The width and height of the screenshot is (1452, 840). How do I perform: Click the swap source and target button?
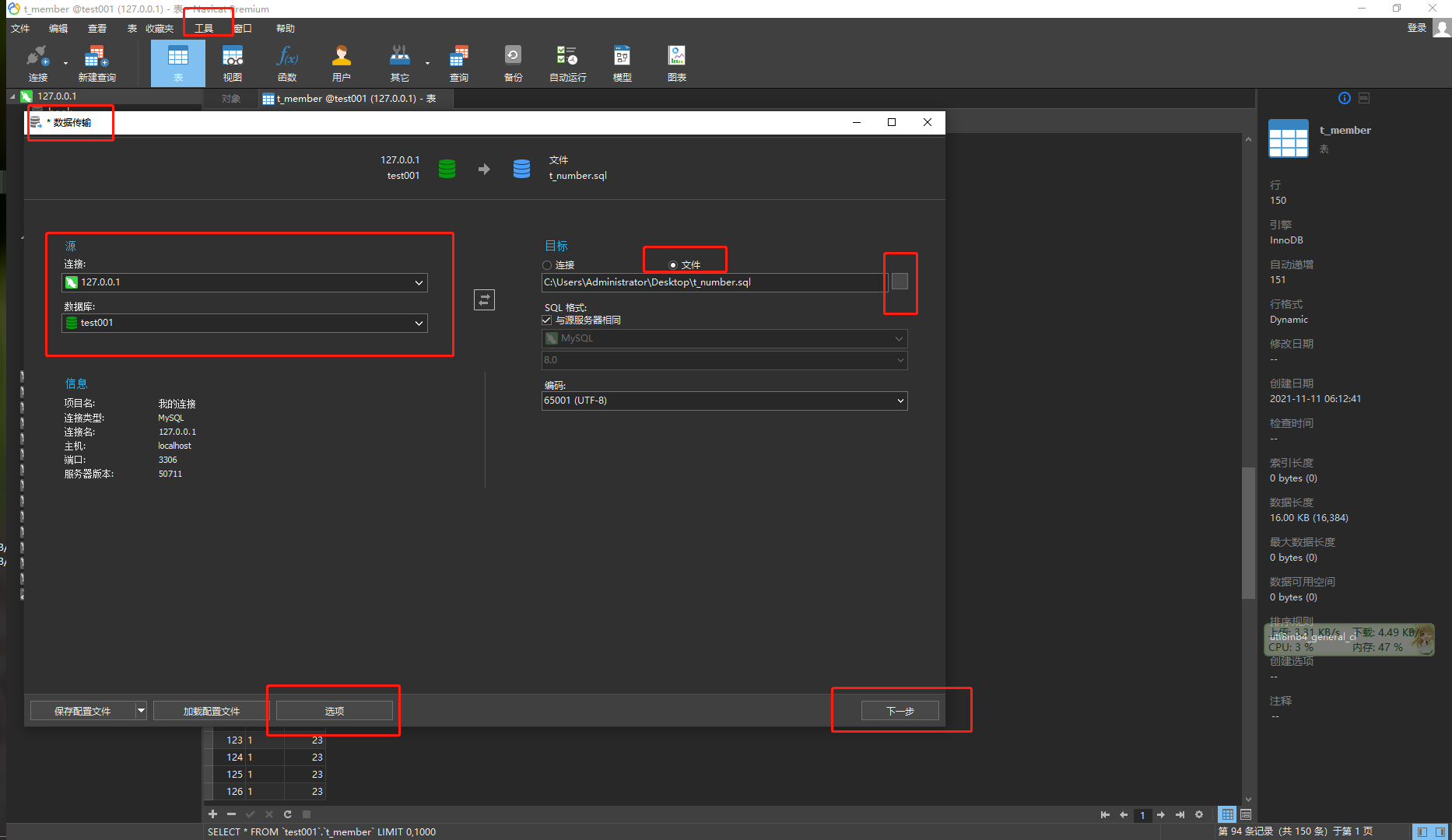tap(484, 299)
